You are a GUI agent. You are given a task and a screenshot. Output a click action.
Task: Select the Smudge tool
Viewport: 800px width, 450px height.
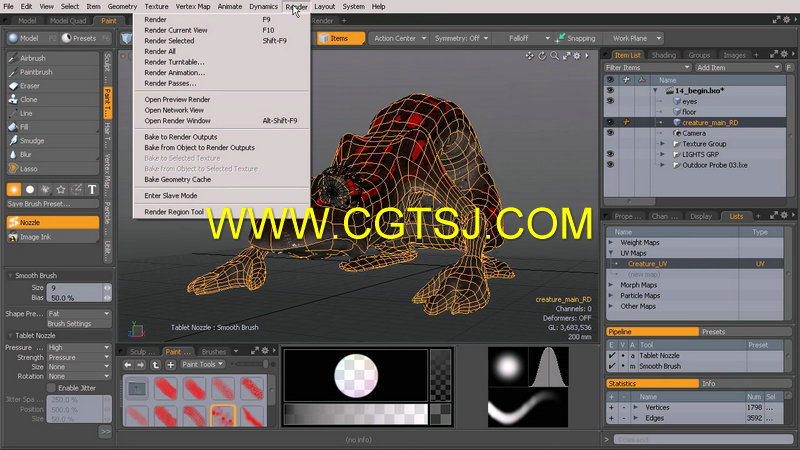click(x=53, y=141)
